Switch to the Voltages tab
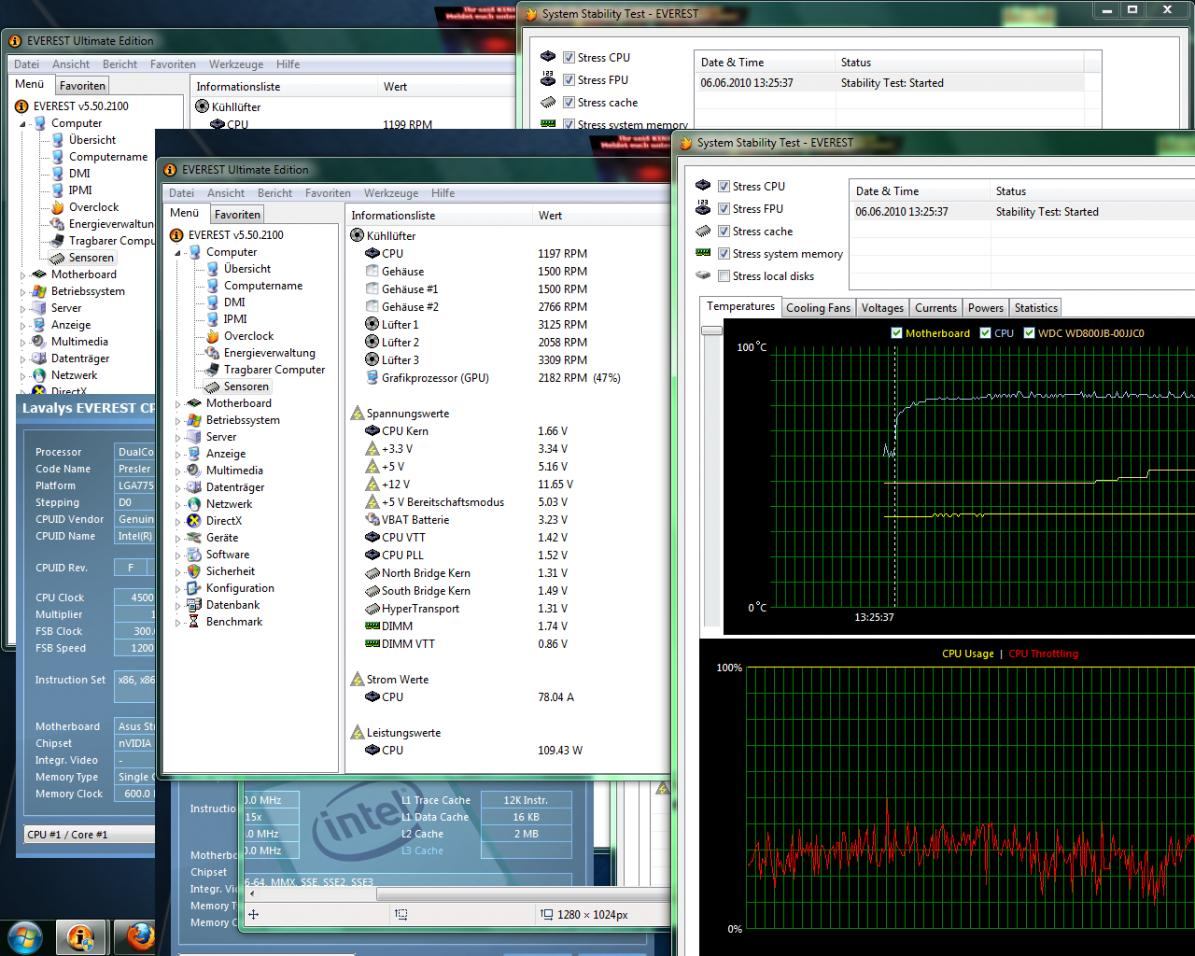This screenshot has width=1195, height=956. tap(882, 308)
